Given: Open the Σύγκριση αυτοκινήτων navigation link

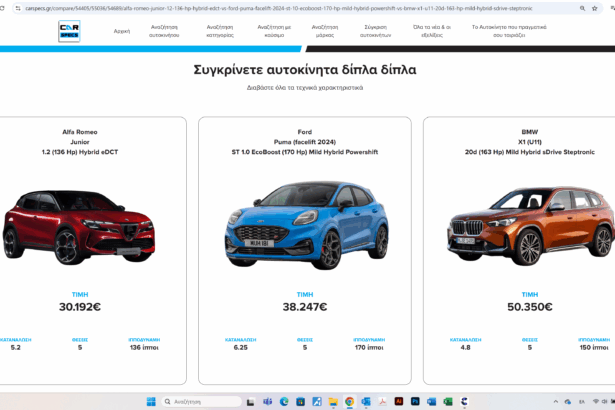Looking at the screenshot, I should coord(377,31).
